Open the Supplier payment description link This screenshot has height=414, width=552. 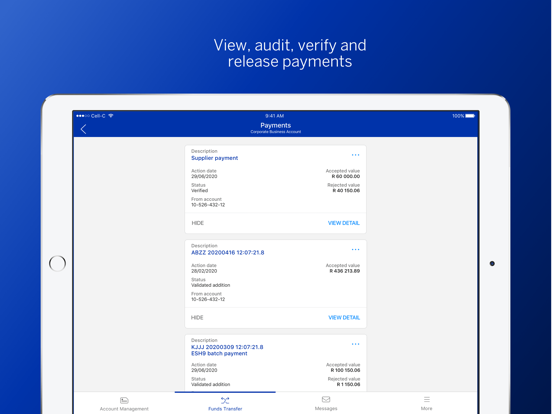(x=214, y=158)
